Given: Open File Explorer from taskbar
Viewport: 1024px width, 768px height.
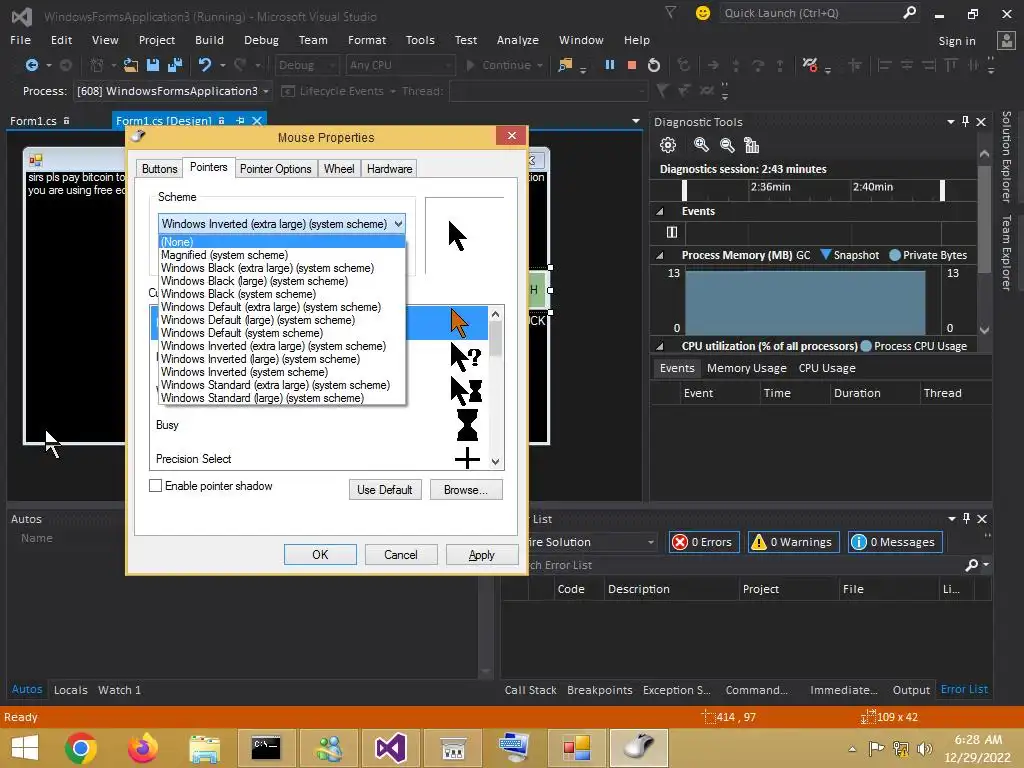Looking at the screenshot, I should pos(204,748).
